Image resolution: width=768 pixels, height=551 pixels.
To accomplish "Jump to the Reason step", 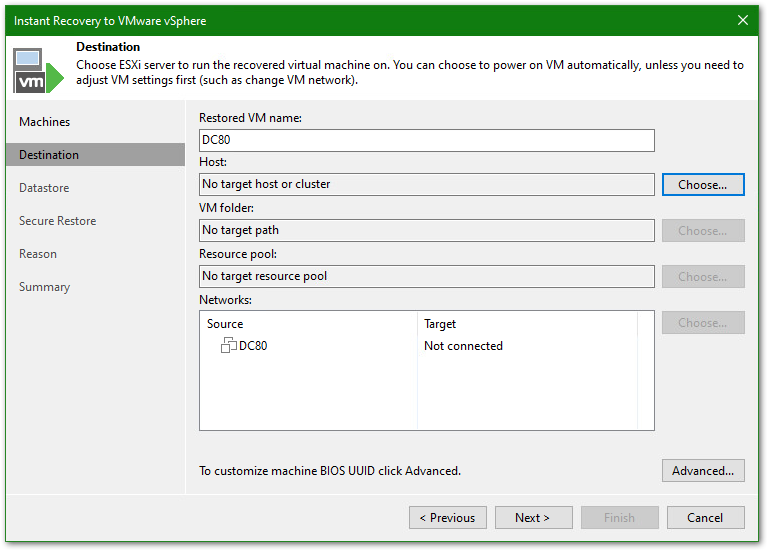I will pos(38,254).
